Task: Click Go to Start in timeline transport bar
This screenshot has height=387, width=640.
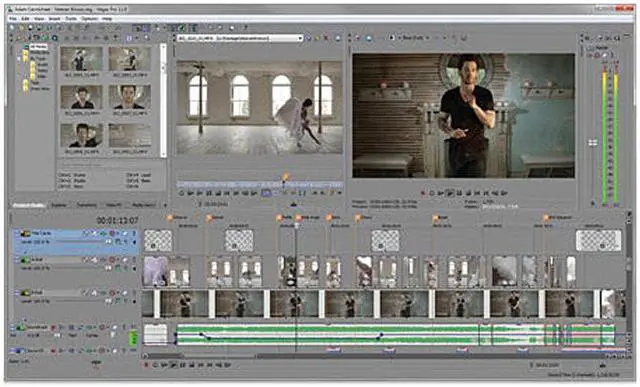Action: 200,365
